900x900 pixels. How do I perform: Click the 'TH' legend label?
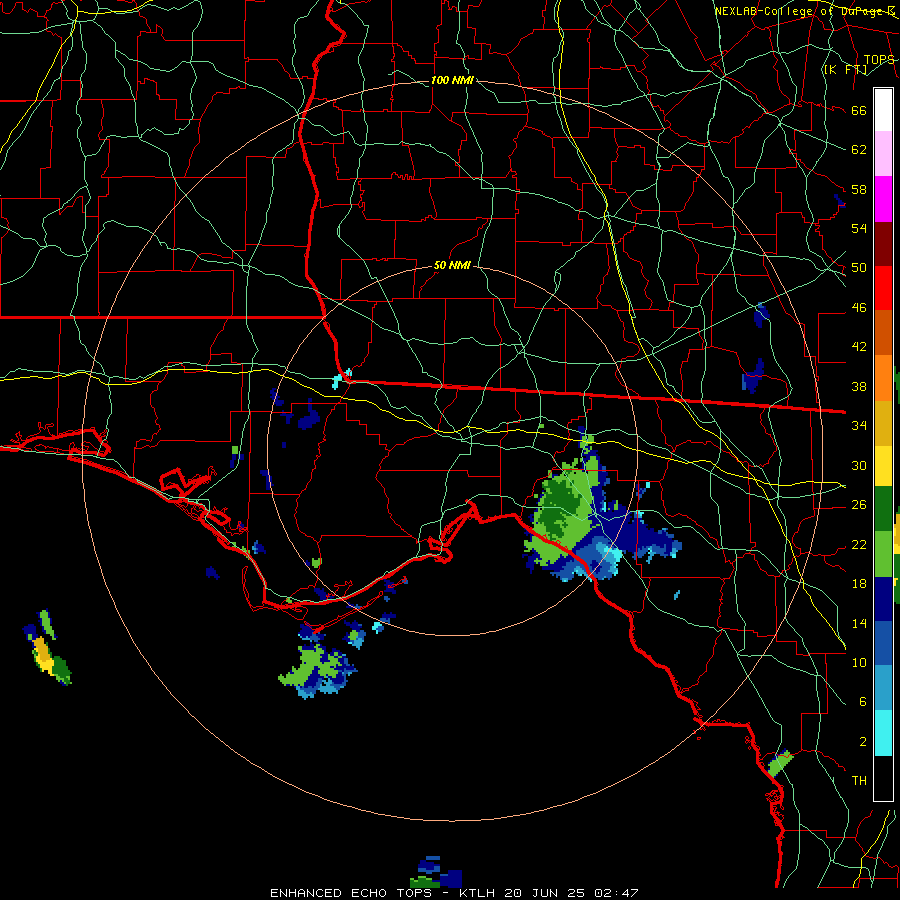(859, 780)
